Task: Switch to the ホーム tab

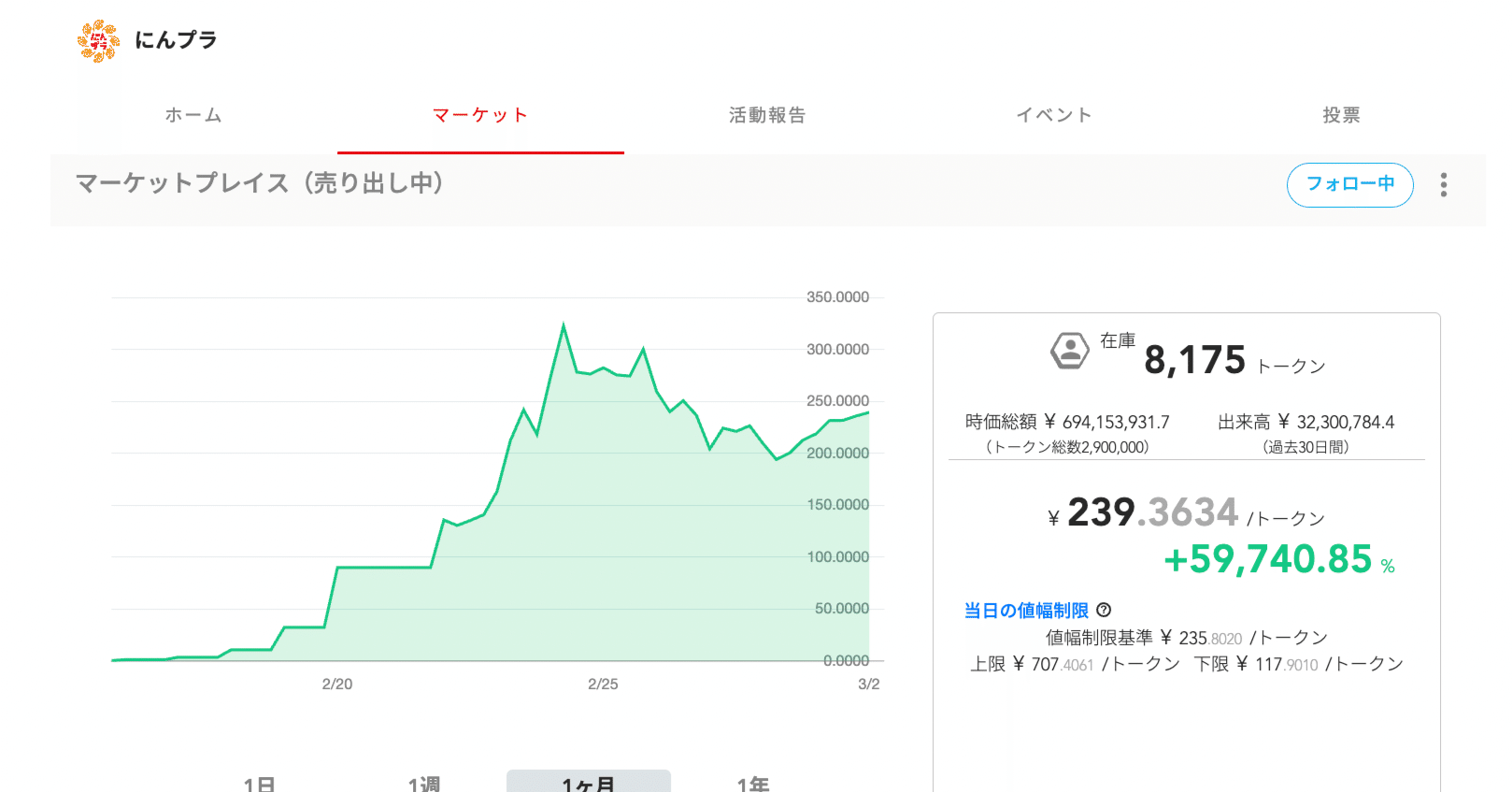Action: pyautogui.click(x=193, y=115)
